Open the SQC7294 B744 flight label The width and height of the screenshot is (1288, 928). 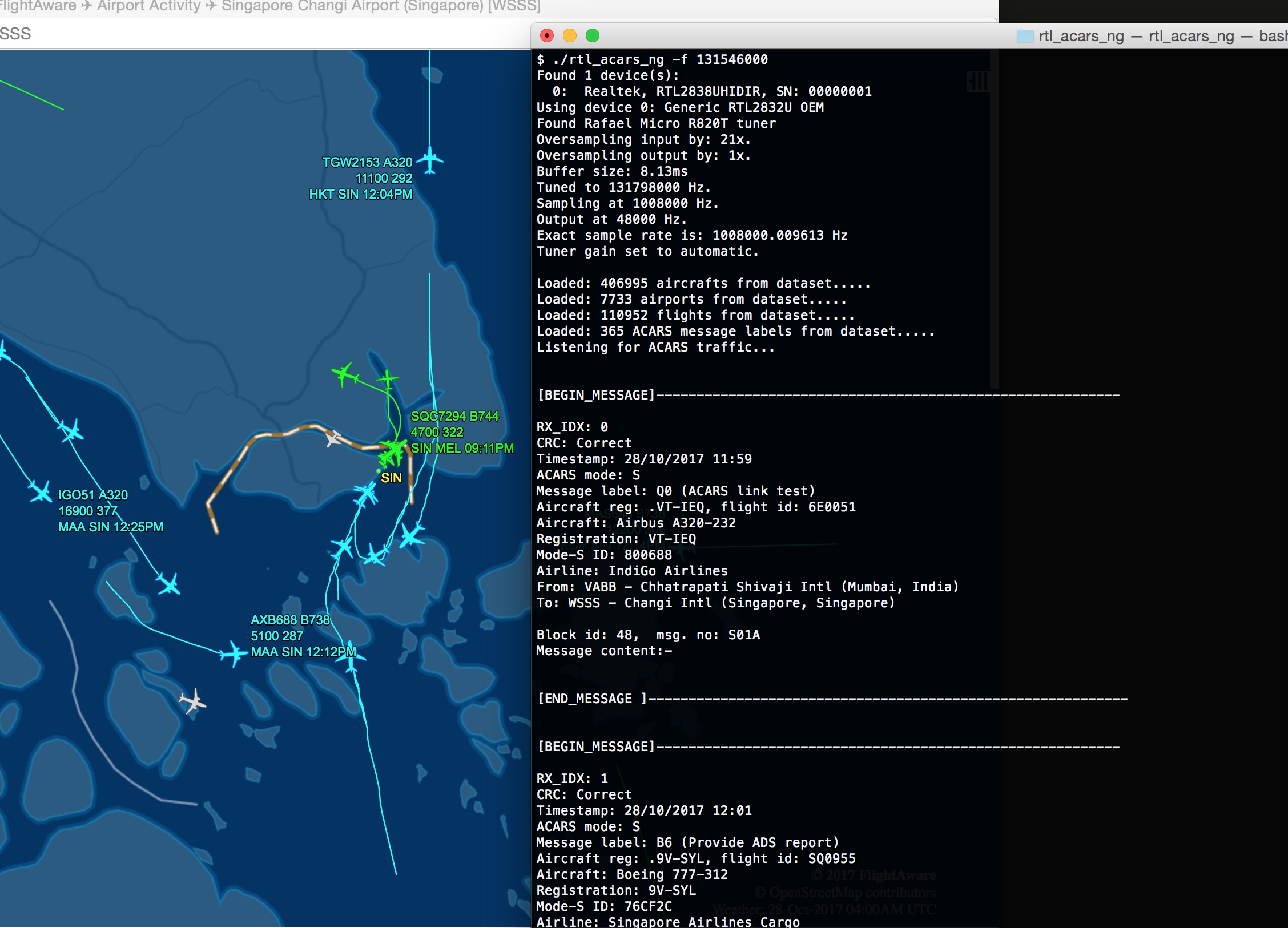point(462,432)
